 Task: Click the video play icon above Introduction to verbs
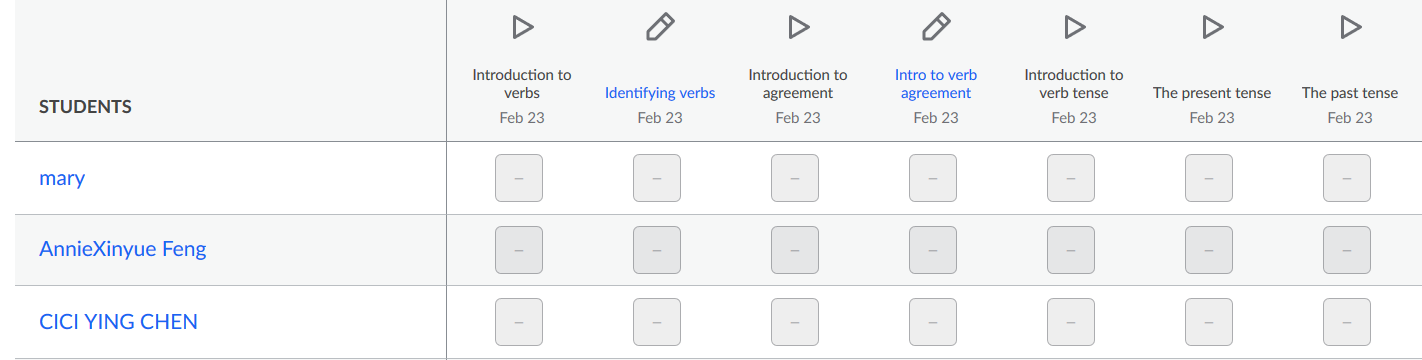click(522, 27)
